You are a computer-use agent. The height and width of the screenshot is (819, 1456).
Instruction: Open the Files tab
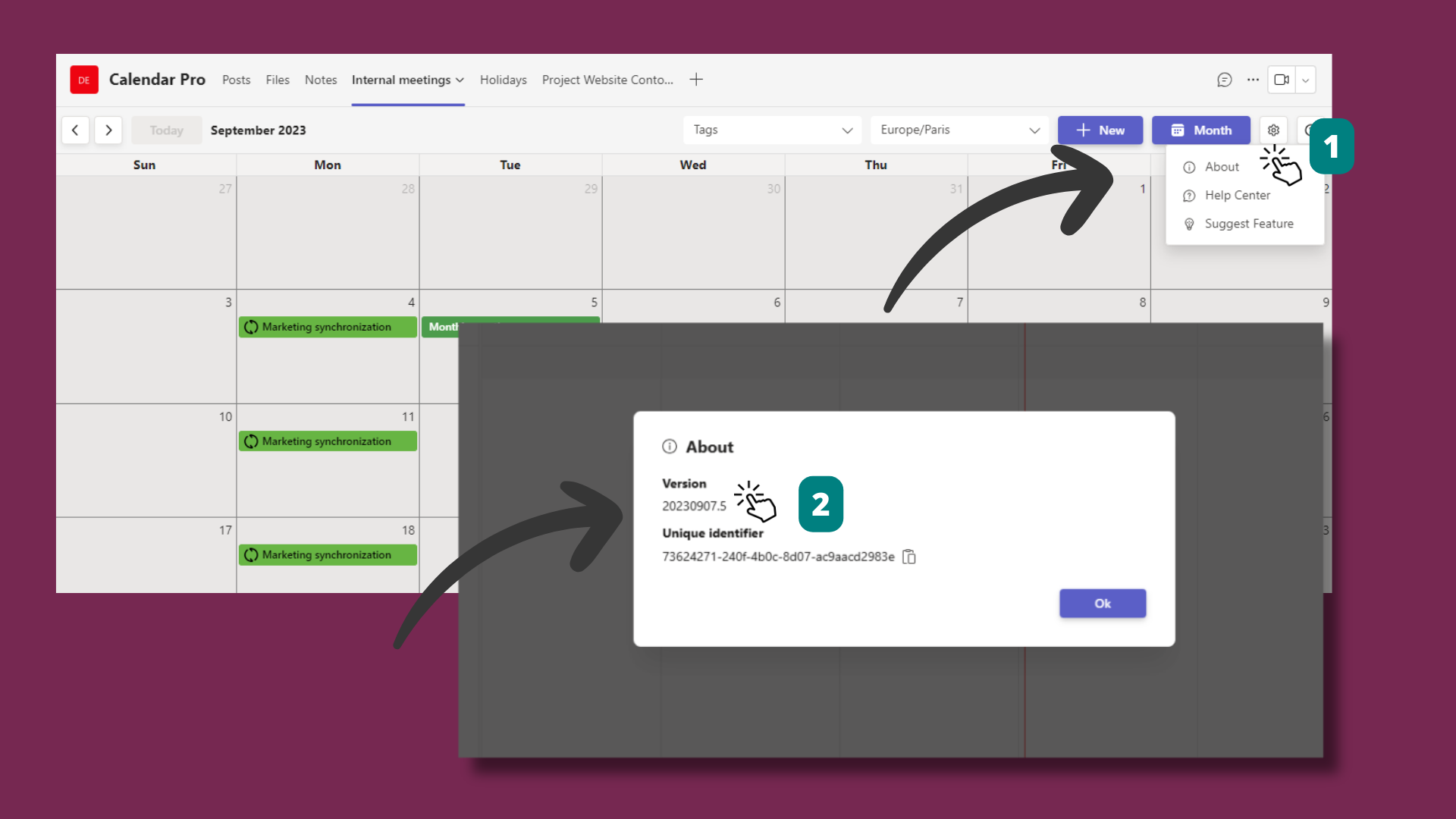coord(278,80)
